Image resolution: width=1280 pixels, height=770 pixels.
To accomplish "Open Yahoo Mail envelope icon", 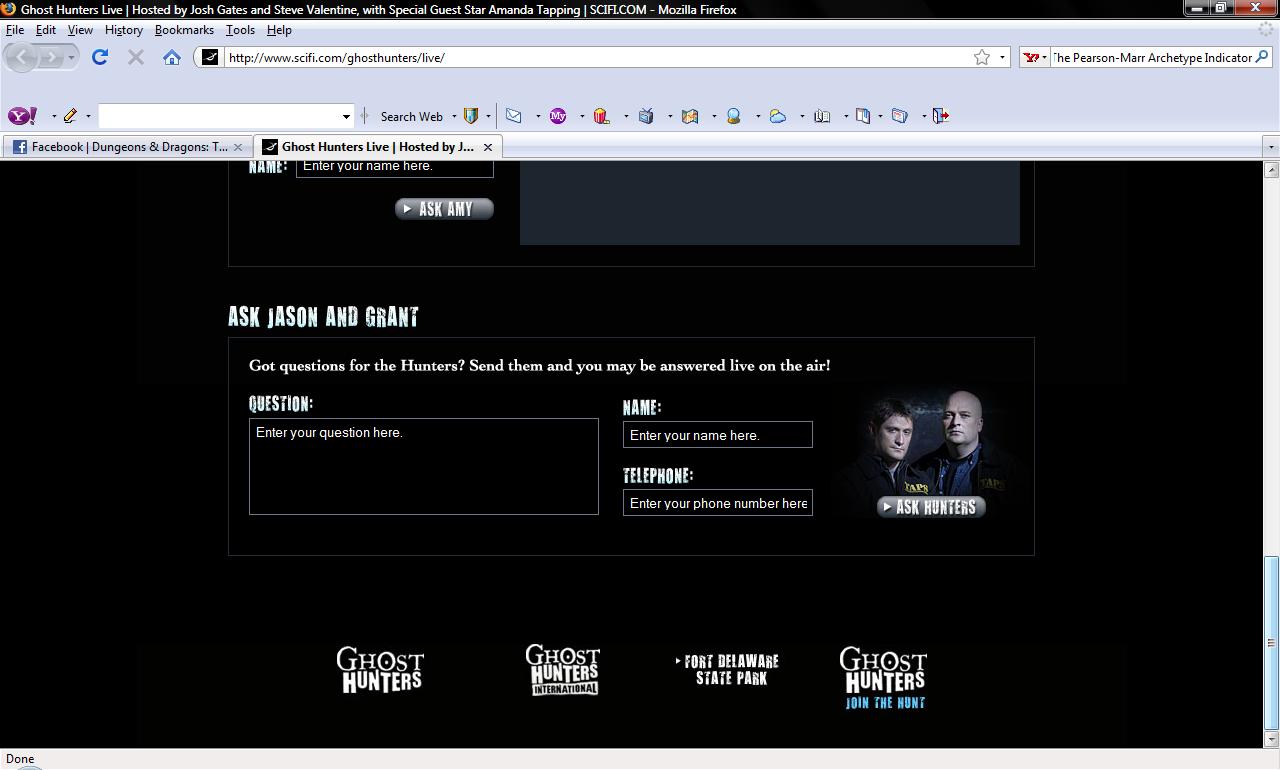I will pyautogui.click(x=514, y=116).
